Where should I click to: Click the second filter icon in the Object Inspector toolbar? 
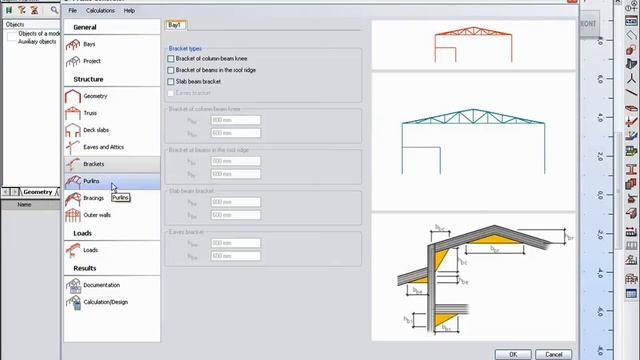22,10
